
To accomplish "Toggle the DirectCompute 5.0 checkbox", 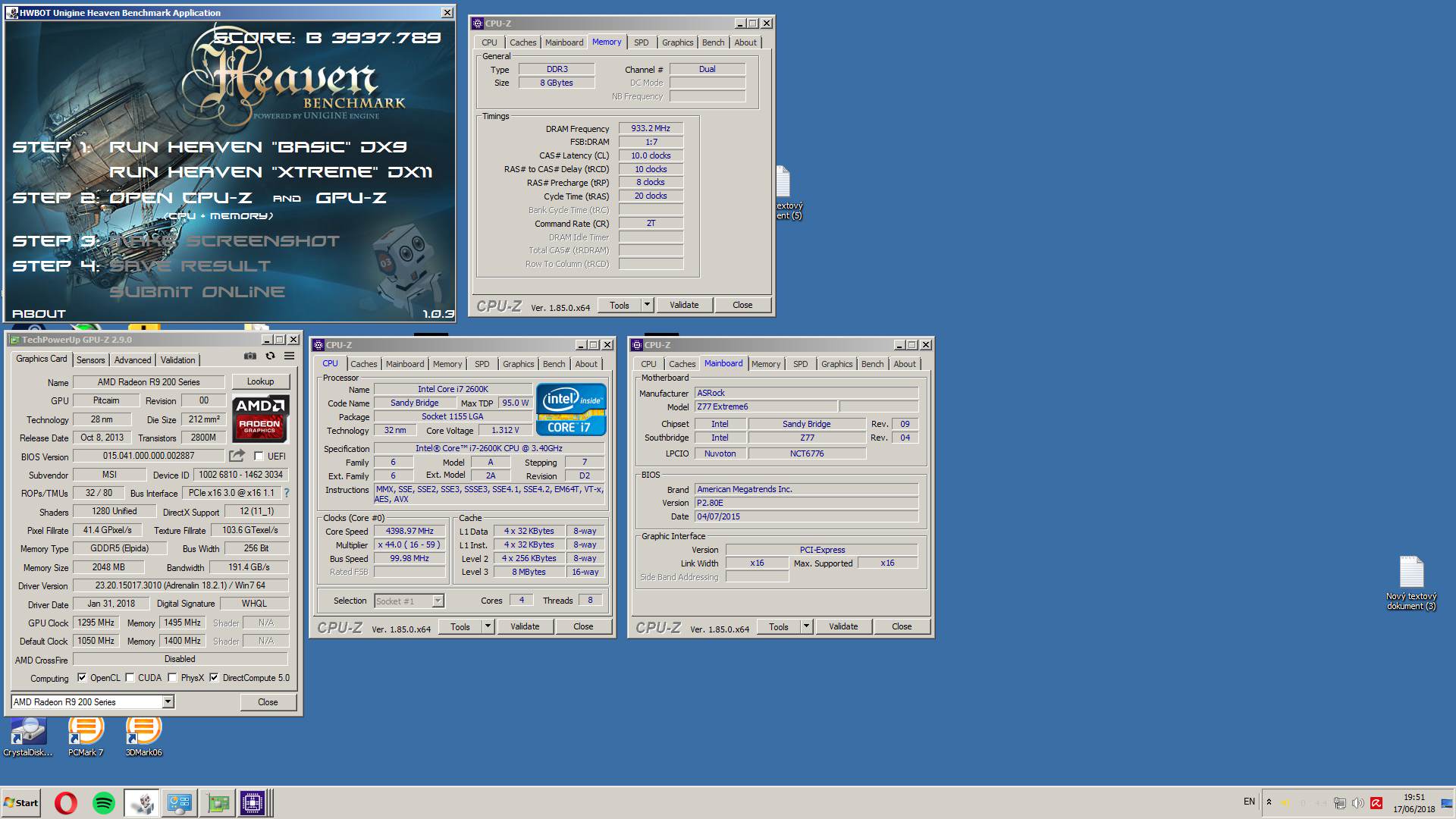I will [x=214, y=678].
